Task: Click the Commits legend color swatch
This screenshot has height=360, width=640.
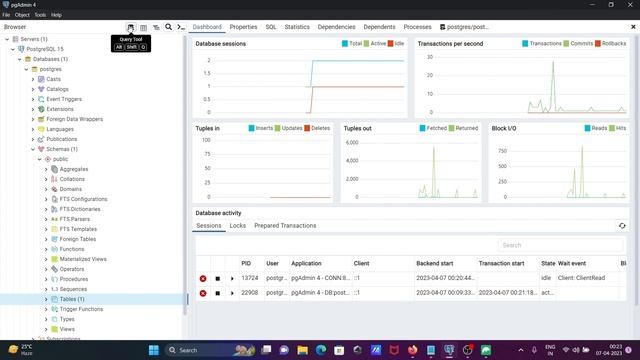Action: point(566,43)
